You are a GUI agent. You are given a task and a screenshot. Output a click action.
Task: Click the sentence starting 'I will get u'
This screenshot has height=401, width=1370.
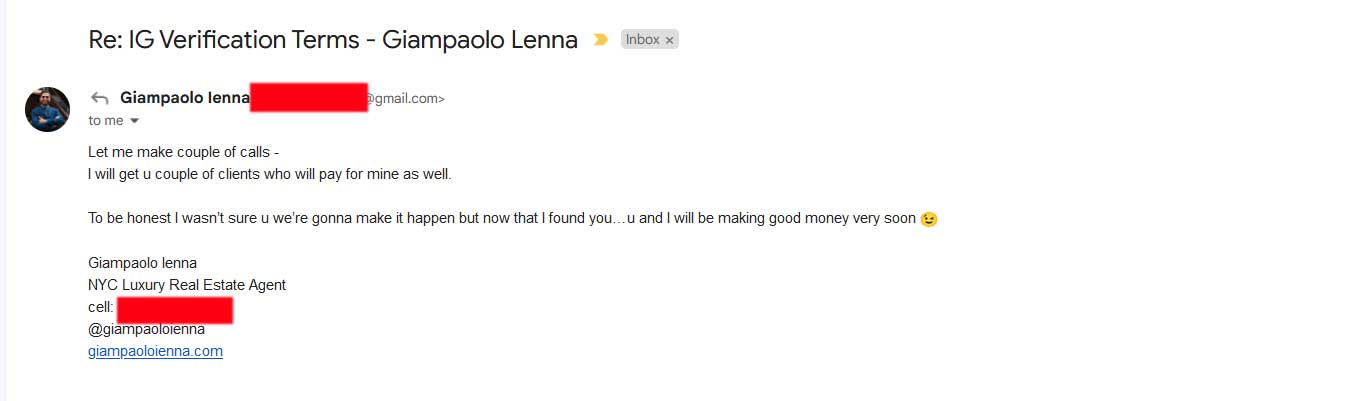click(x=270, y=174)
